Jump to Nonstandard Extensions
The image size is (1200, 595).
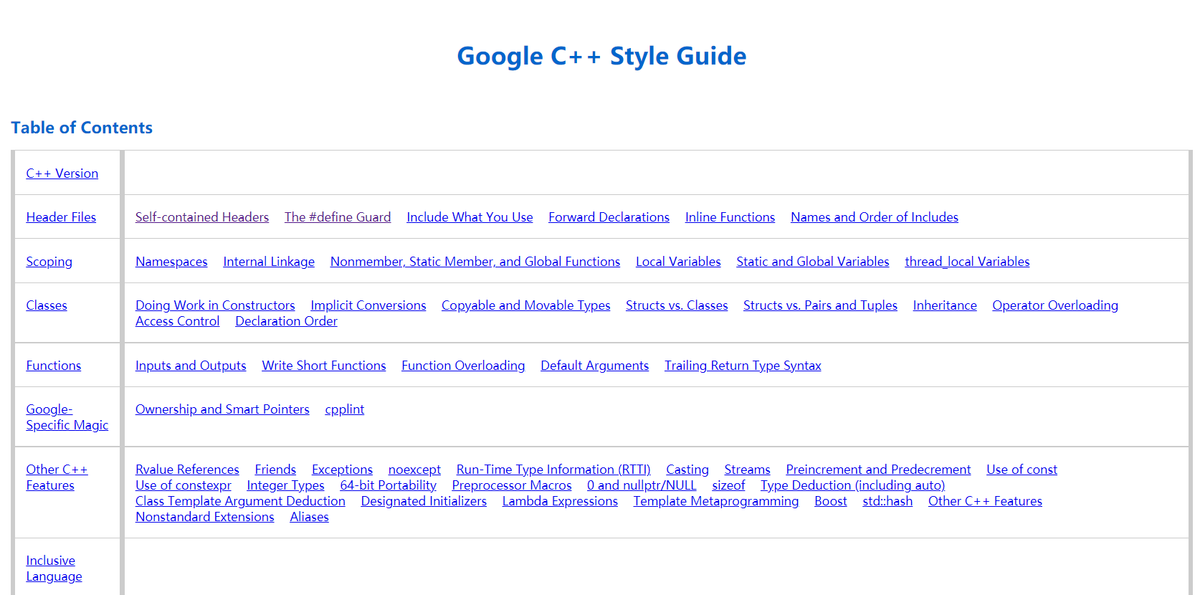pyautogui.click(x=205, y=517)
